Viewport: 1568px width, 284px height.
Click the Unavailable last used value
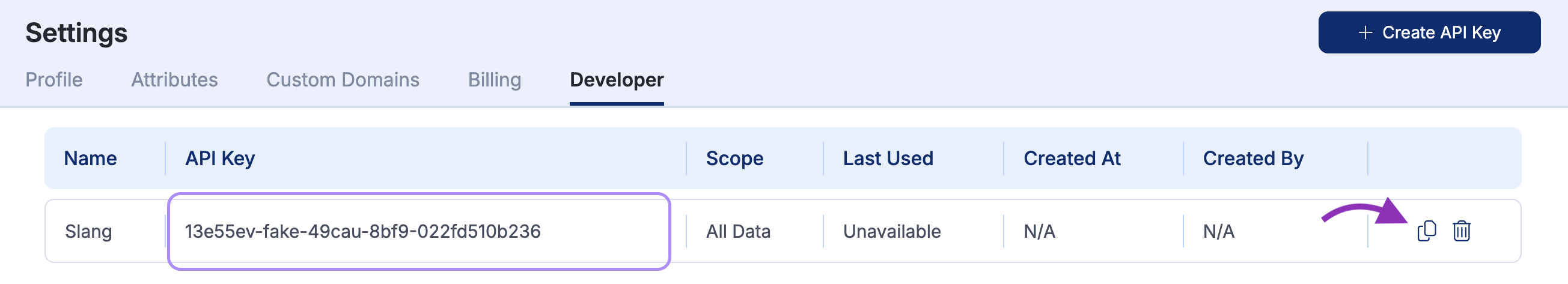[x=891, y=231]
